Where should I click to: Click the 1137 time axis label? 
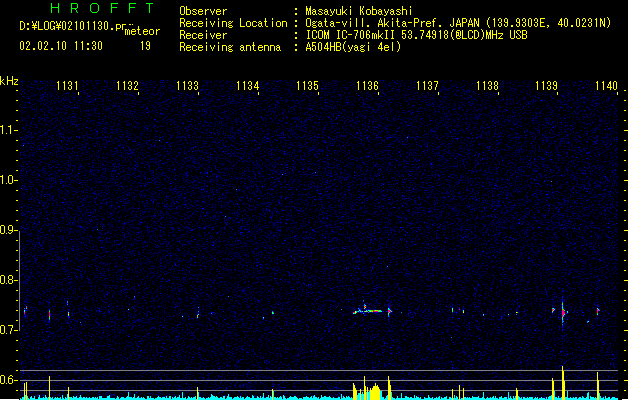pyautogui.click(x=427, y=86)
